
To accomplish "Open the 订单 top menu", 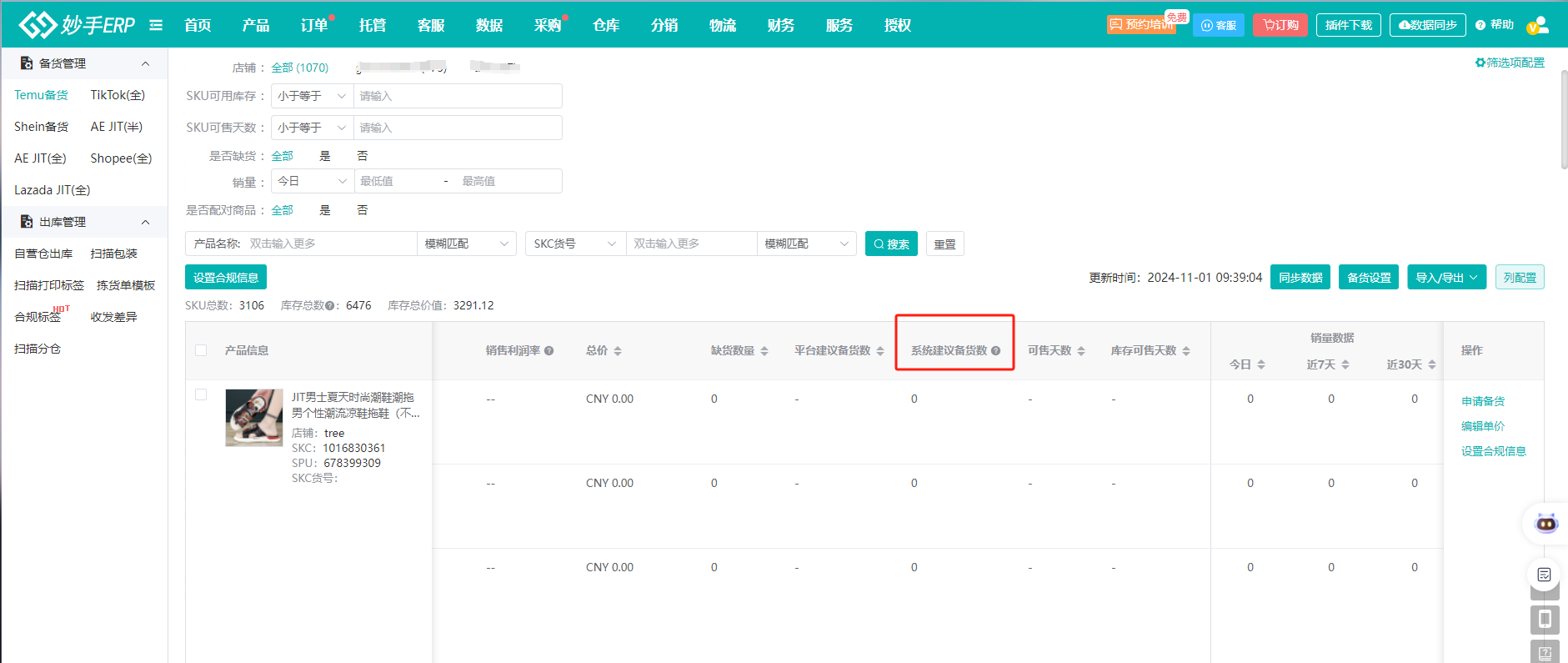I will (314, 25).
